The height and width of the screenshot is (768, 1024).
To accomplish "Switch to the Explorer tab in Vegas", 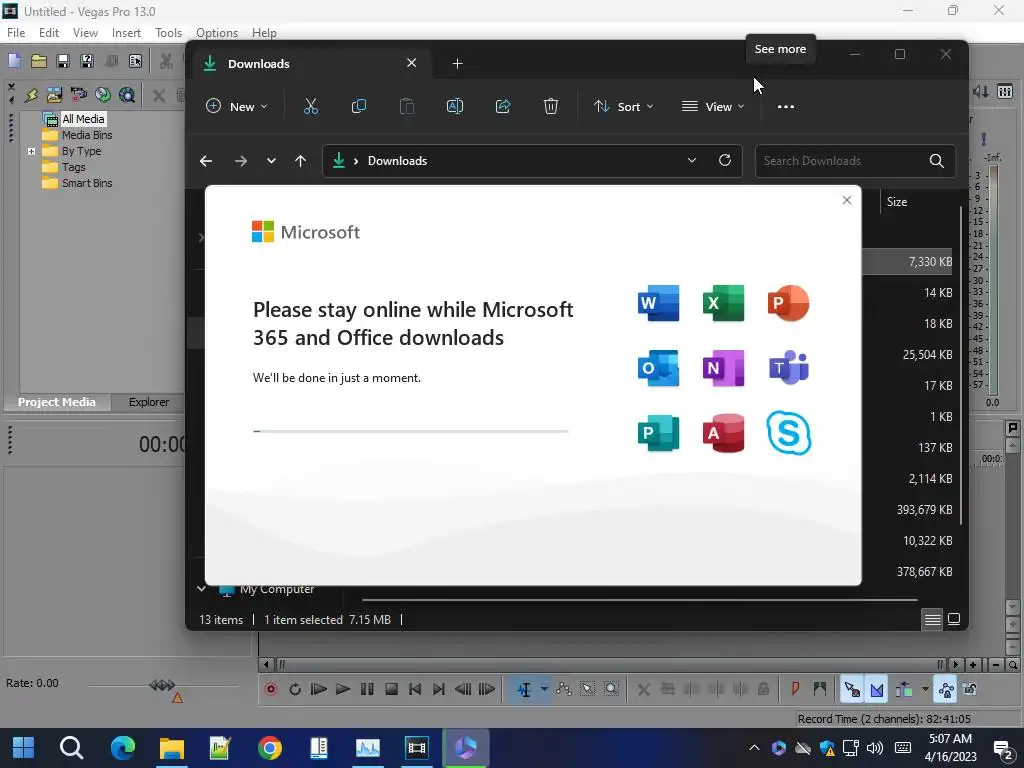I will (x=149, y=402).
